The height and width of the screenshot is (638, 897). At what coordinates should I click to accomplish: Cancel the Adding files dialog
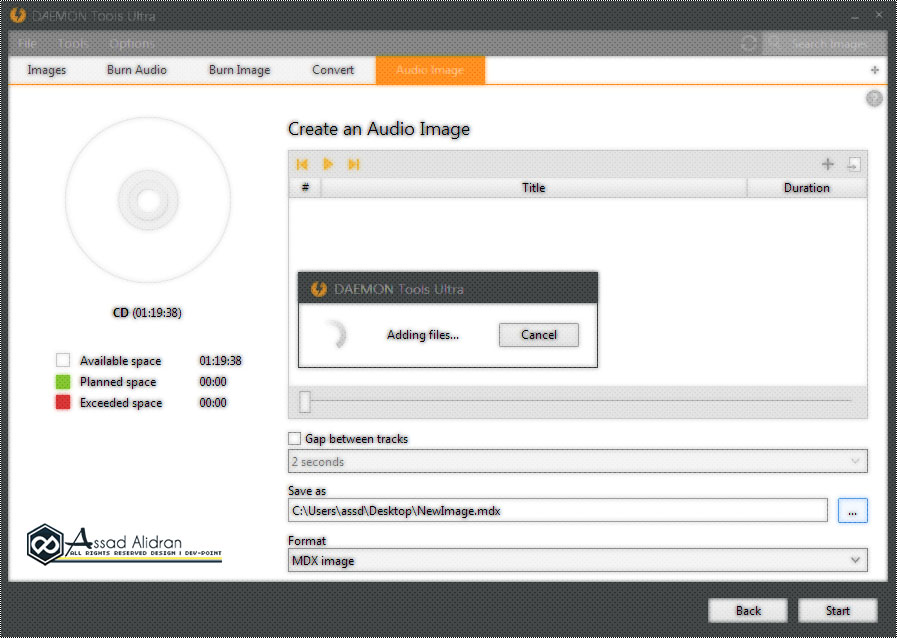pos(538,335)
